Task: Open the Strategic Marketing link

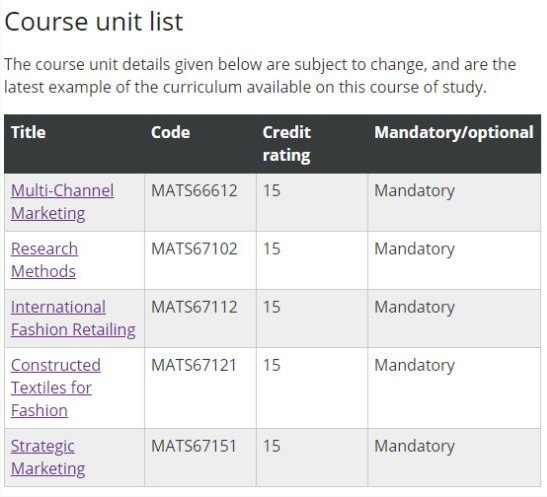Action: pyautogui.click(x=48, y=457)
